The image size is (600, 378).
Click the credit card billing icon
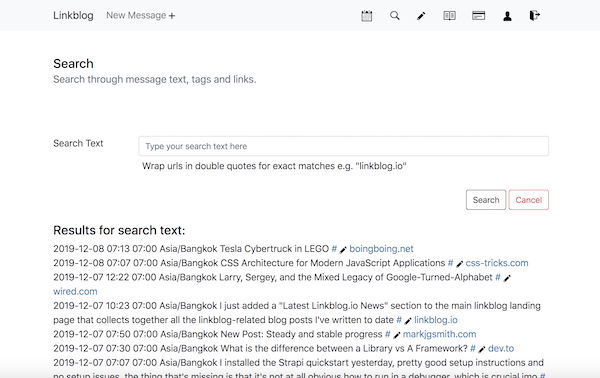pyautogui.click(x=479, y=16)
